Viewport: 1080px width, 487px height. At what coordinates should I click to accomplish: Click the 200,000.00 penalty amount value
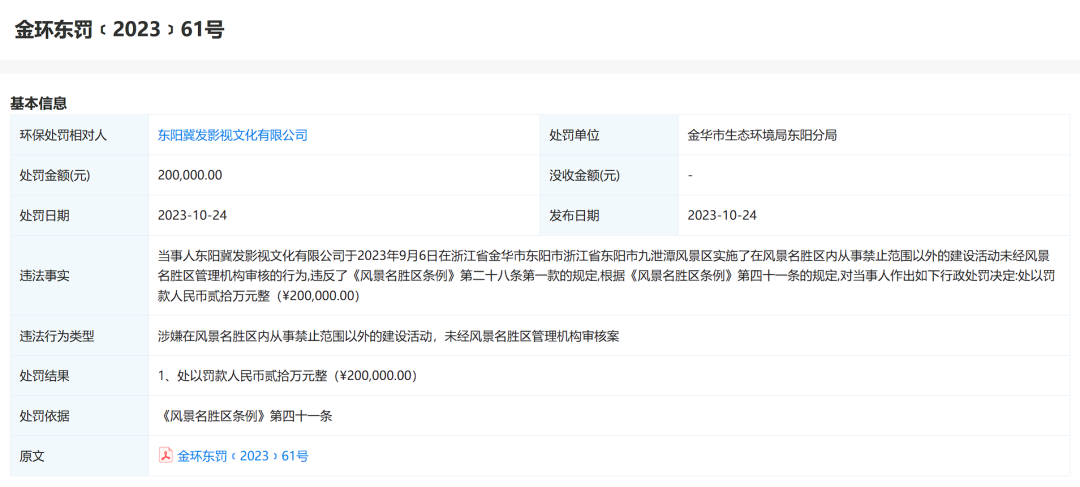click(x=190, y=175)
